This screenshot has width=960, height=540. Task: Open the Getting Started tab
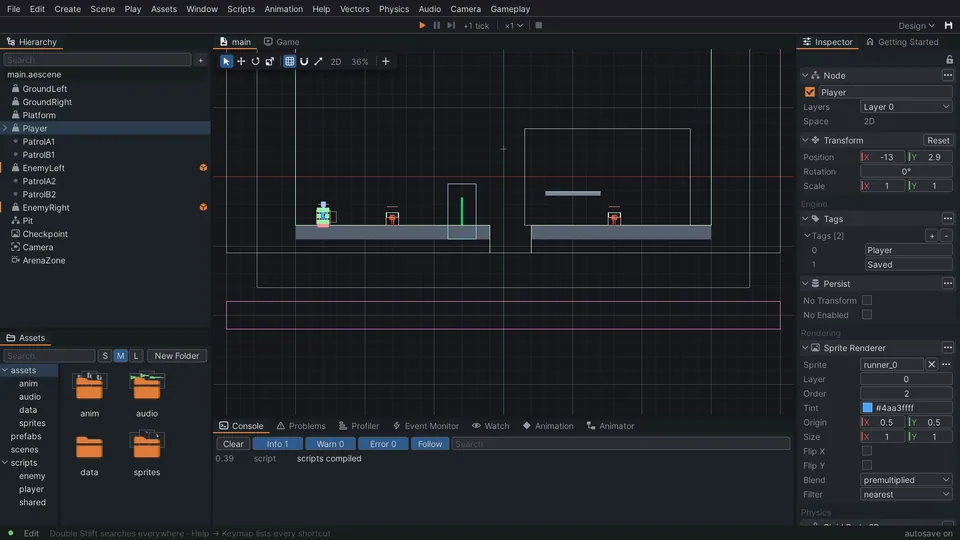pyautogui.click(x=902, y=42)
